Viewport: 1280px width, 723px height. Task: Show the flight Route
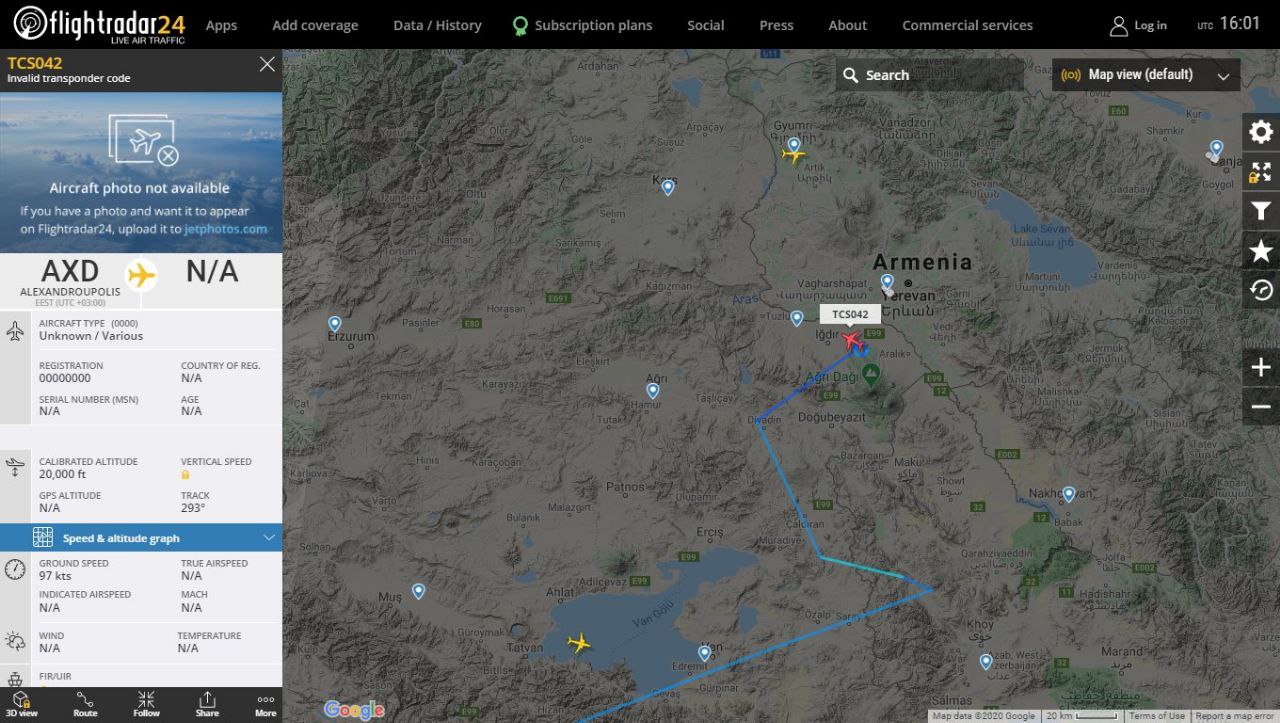85,704
